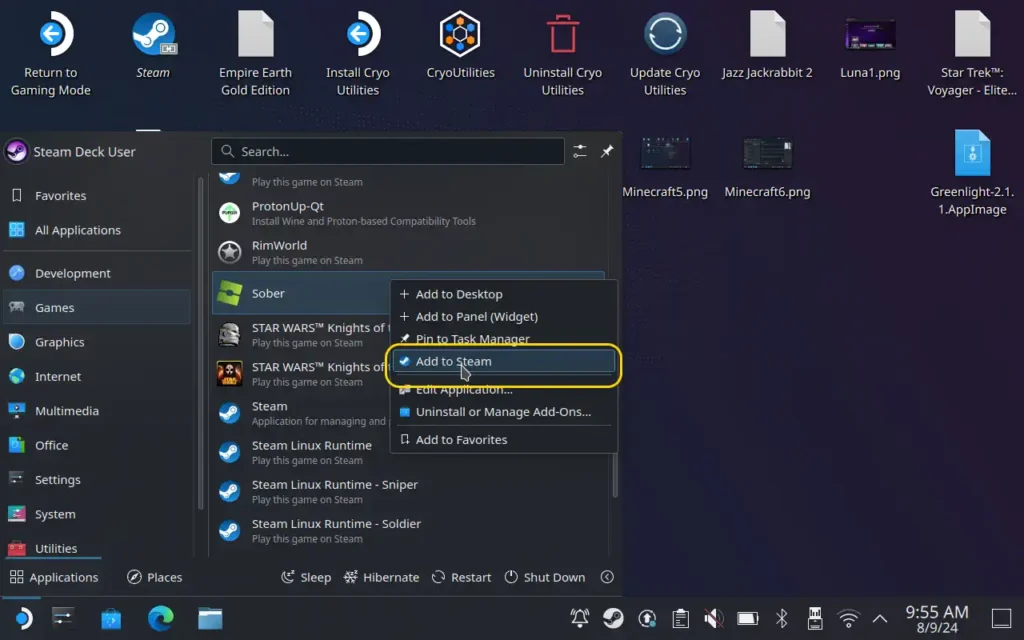The height and width of the screenshot is (640, 1024).
Task: Click the Restart button
Action: 461,577
